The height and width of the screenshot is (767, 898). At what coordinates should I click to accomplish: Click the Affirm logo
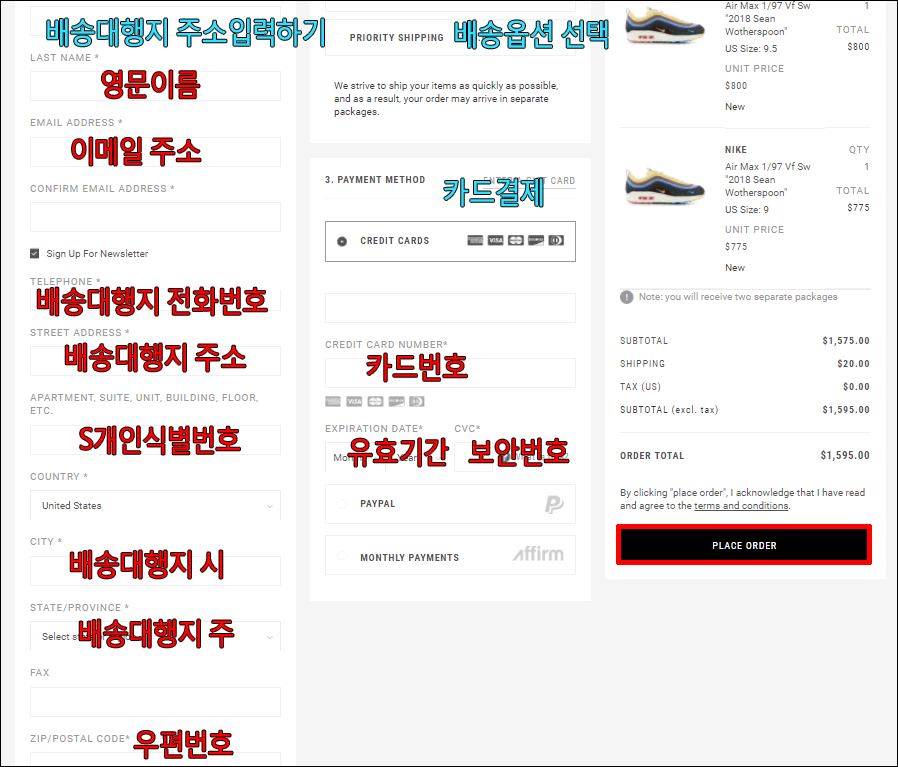(538, 554)
